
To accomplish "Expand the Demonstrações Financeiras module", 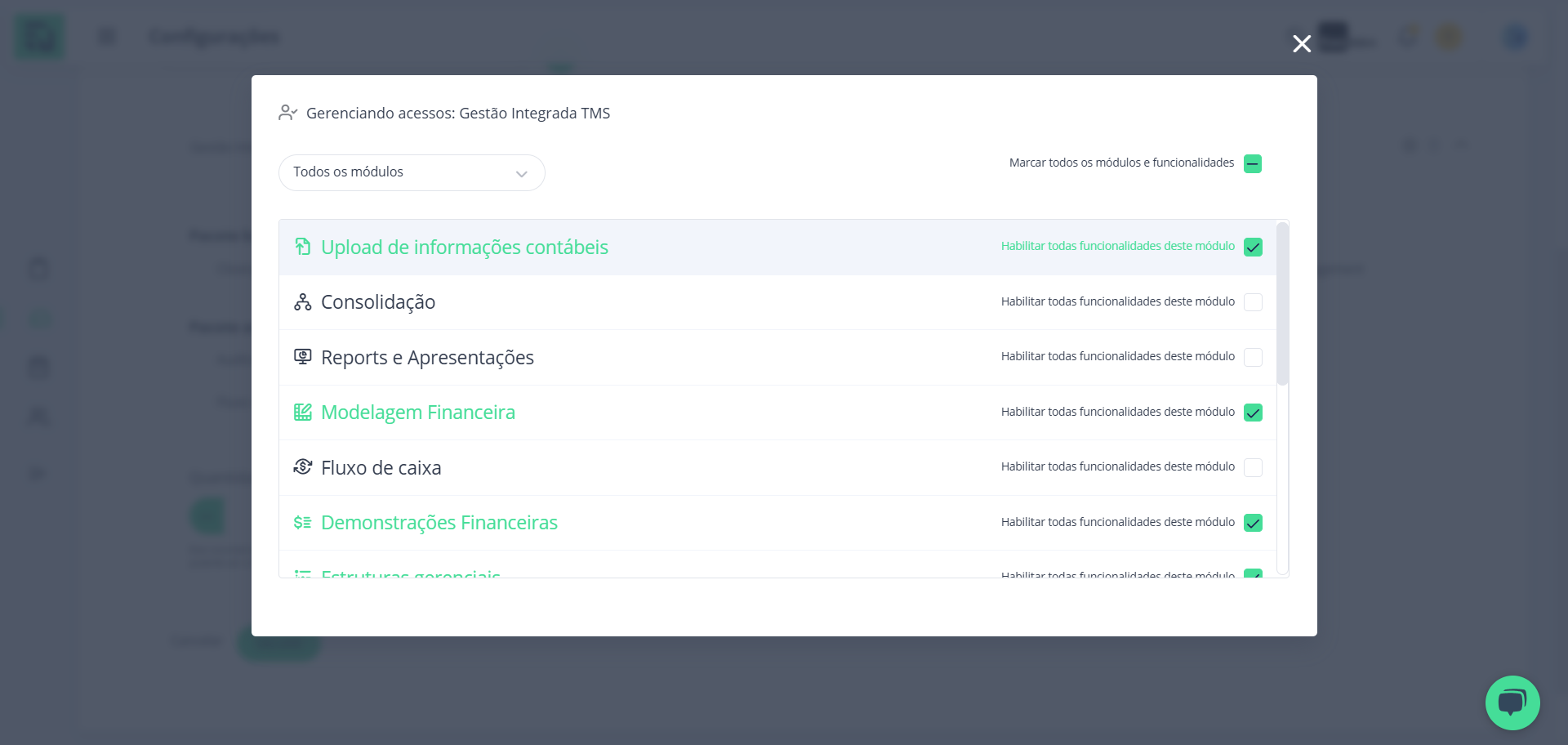I will [439, 523].
